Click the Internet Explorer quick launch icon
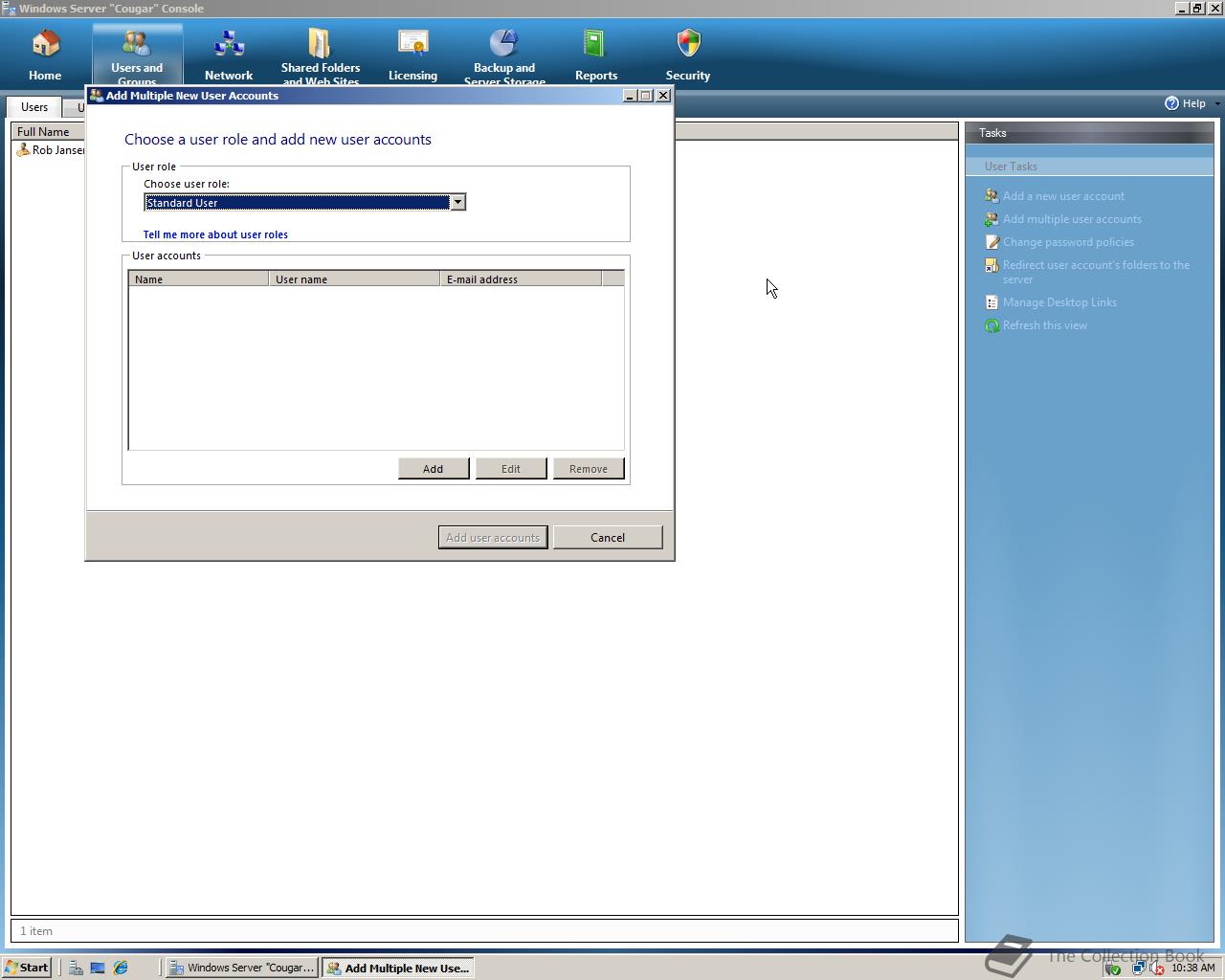The width and height of the screenshot is (1225, 980). (x=121, y=968)
